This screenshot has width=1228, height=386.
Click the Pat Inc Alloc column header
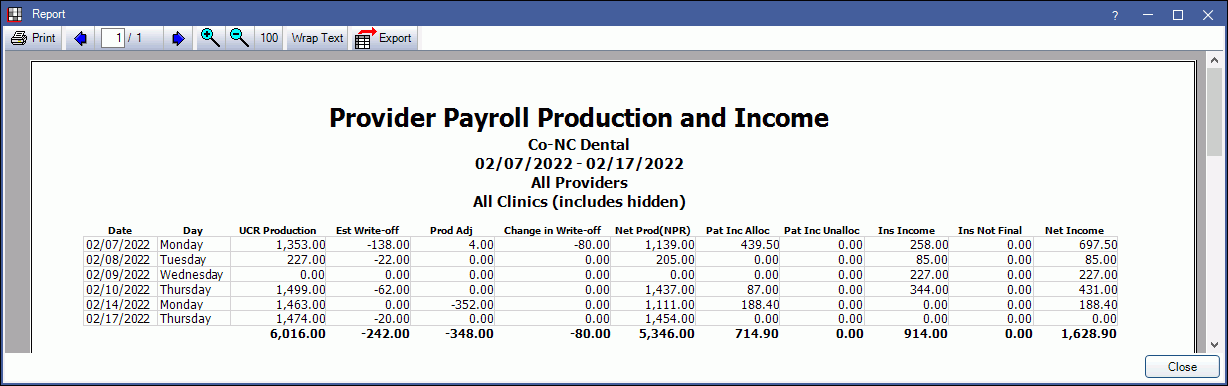pos(738,230)
